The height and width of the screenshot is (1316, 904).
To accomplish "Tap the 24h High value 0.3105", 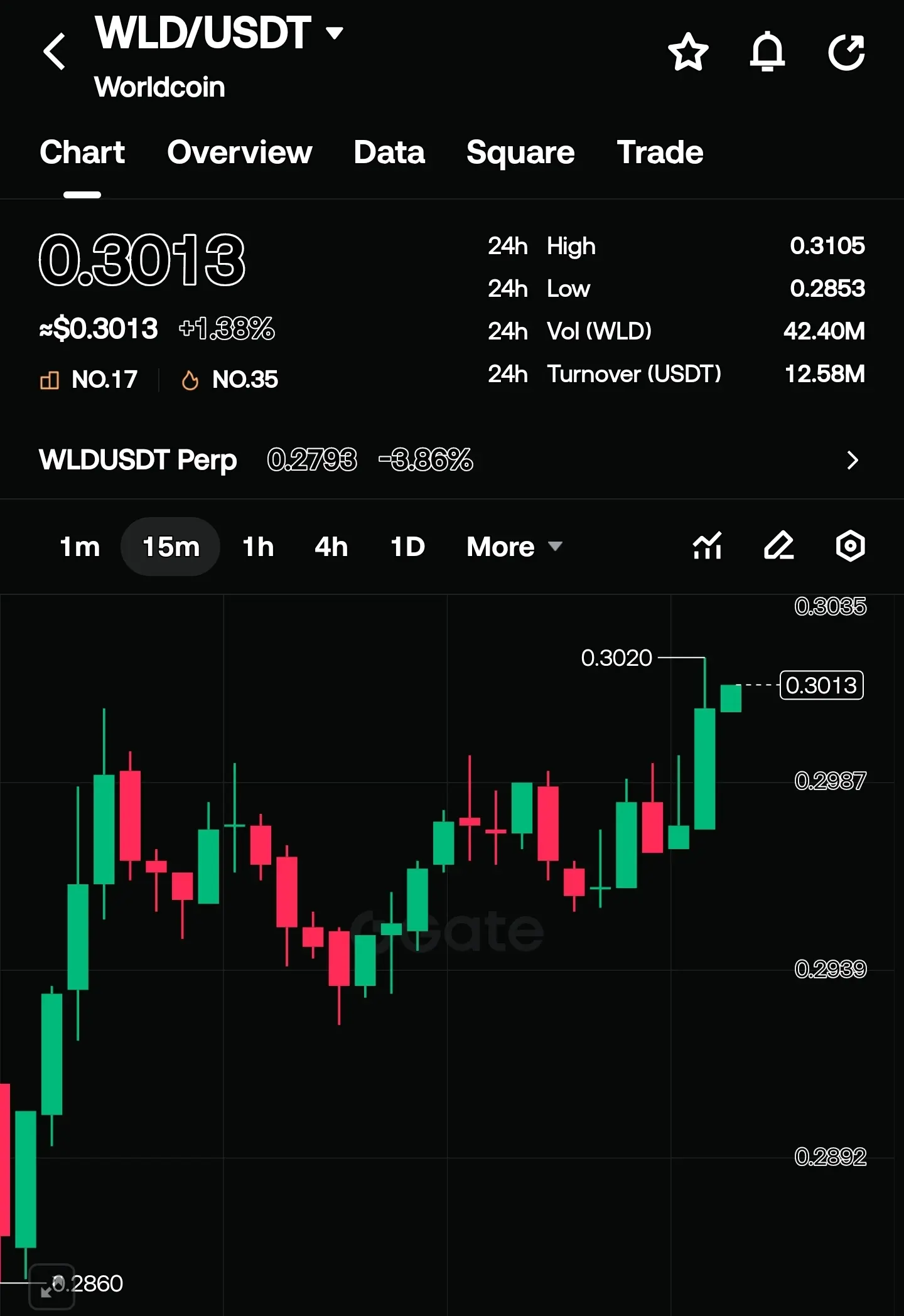I will pyautogui.click(x=827, y=246).
